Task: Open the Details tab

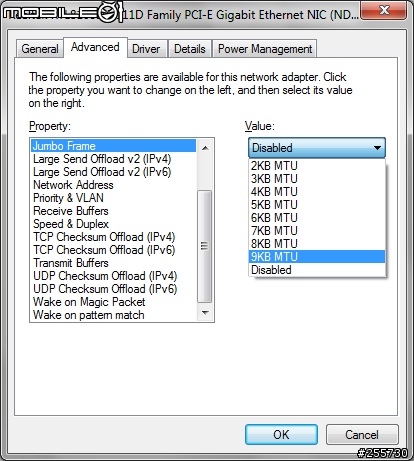Action: 189,49
